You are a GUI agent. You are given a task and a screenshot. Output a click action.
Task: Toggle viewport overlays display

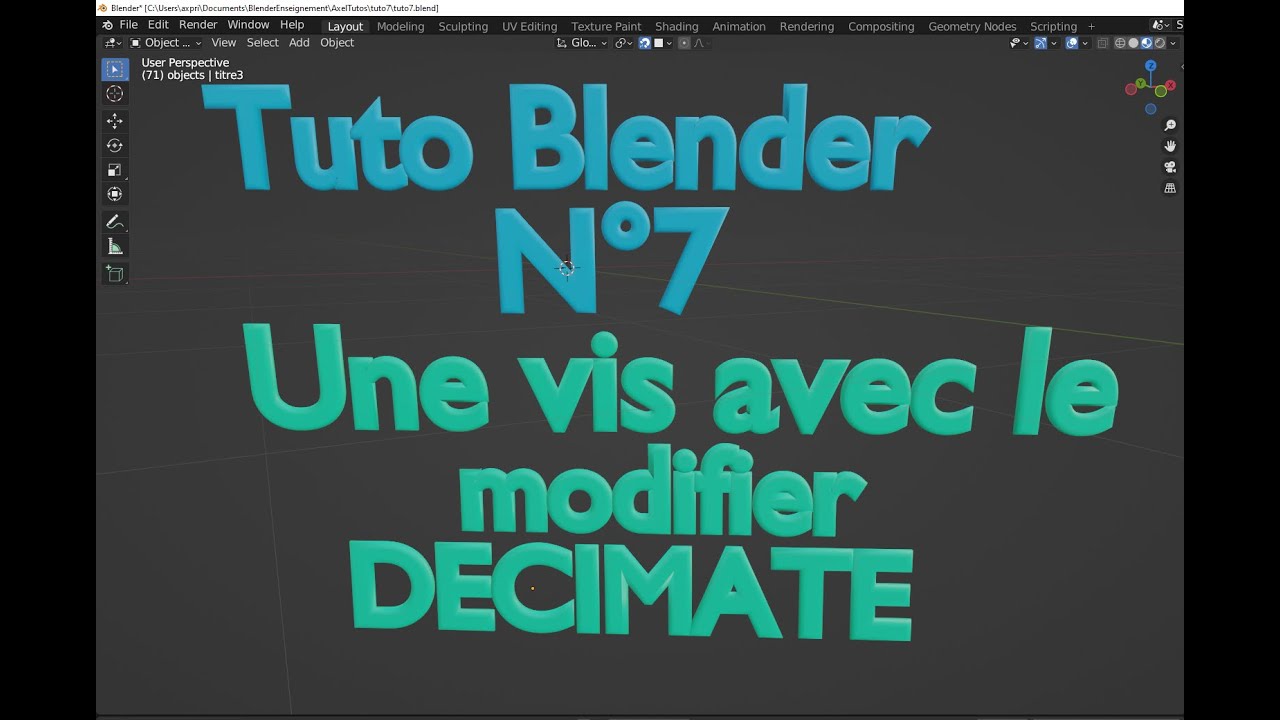[x=1072, y=43]
